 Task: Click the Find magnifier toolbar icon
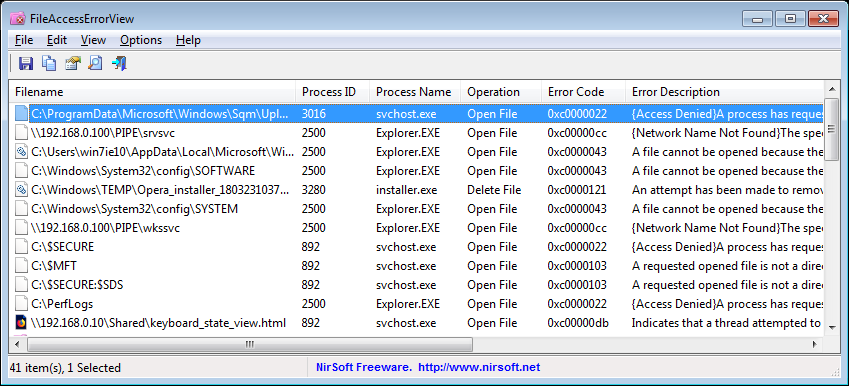(95, 63)
